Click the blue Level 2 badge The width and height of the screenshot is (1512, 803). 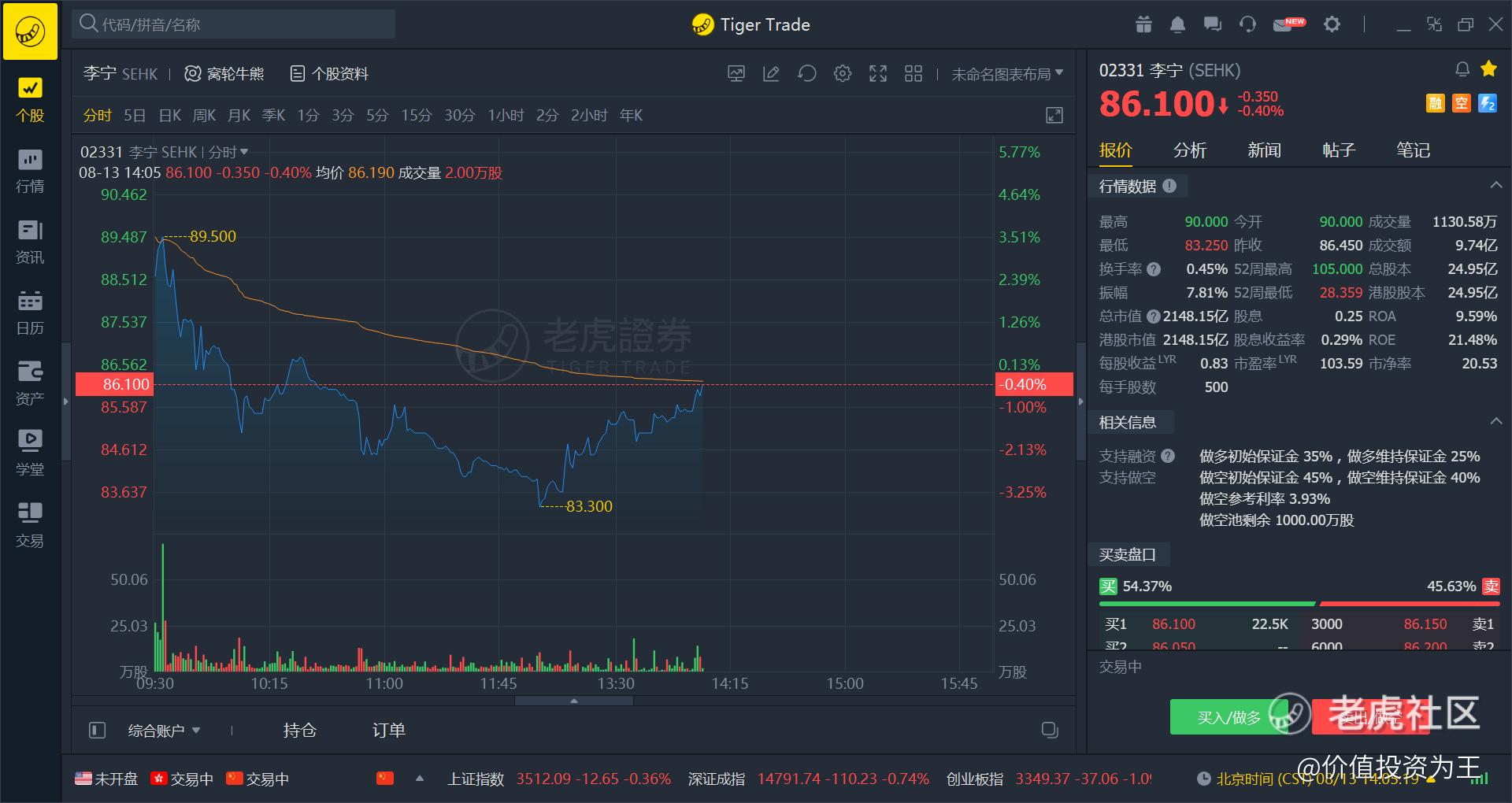click(x=1488, y=103)
